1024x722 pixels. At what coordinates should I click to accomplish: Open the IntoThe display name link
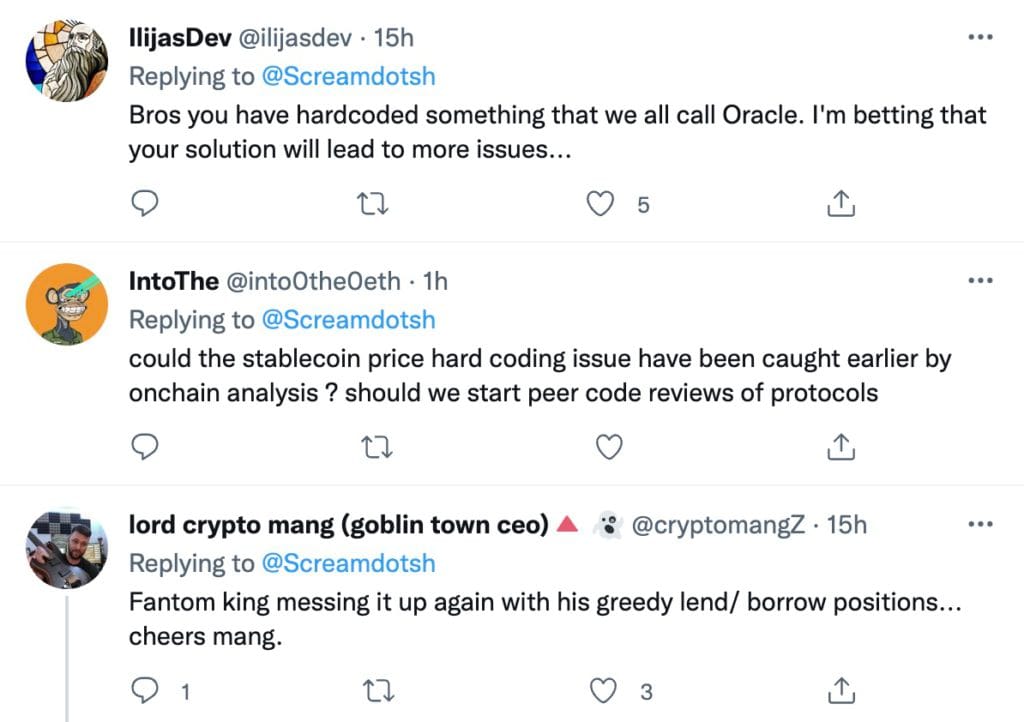click(173, 281)
